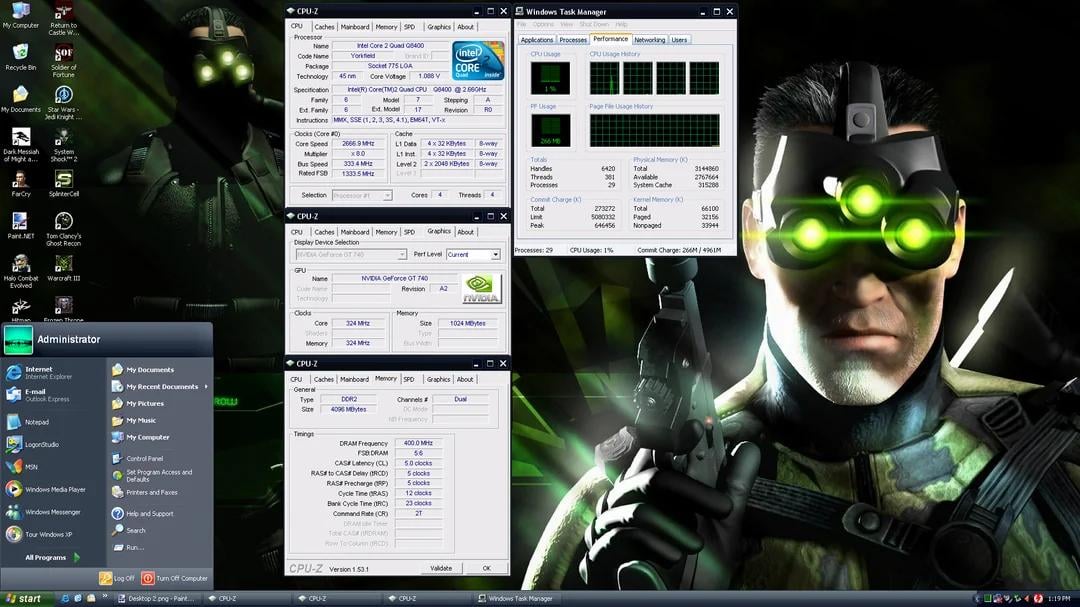
Task: Open the Warcraft III desktop shortcut
Action: coord(64,264)
